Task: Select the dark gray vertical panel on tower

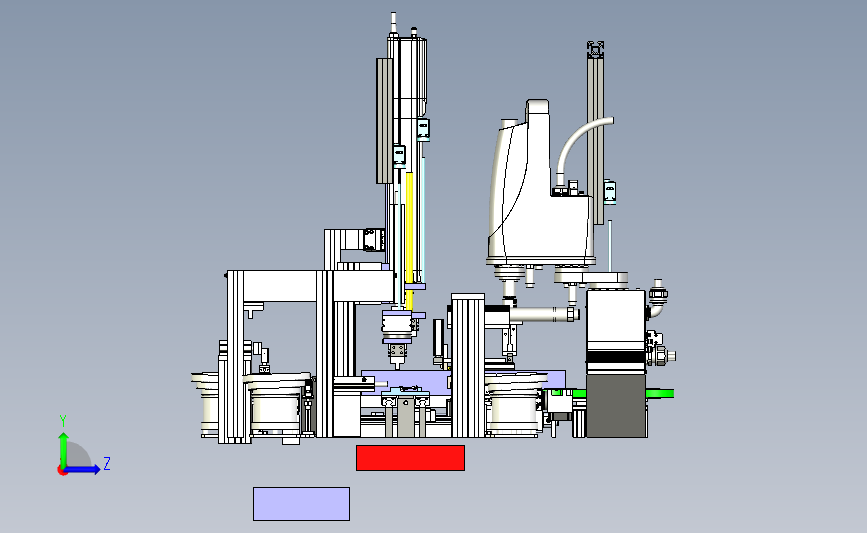Action: (x=384, y=121)
